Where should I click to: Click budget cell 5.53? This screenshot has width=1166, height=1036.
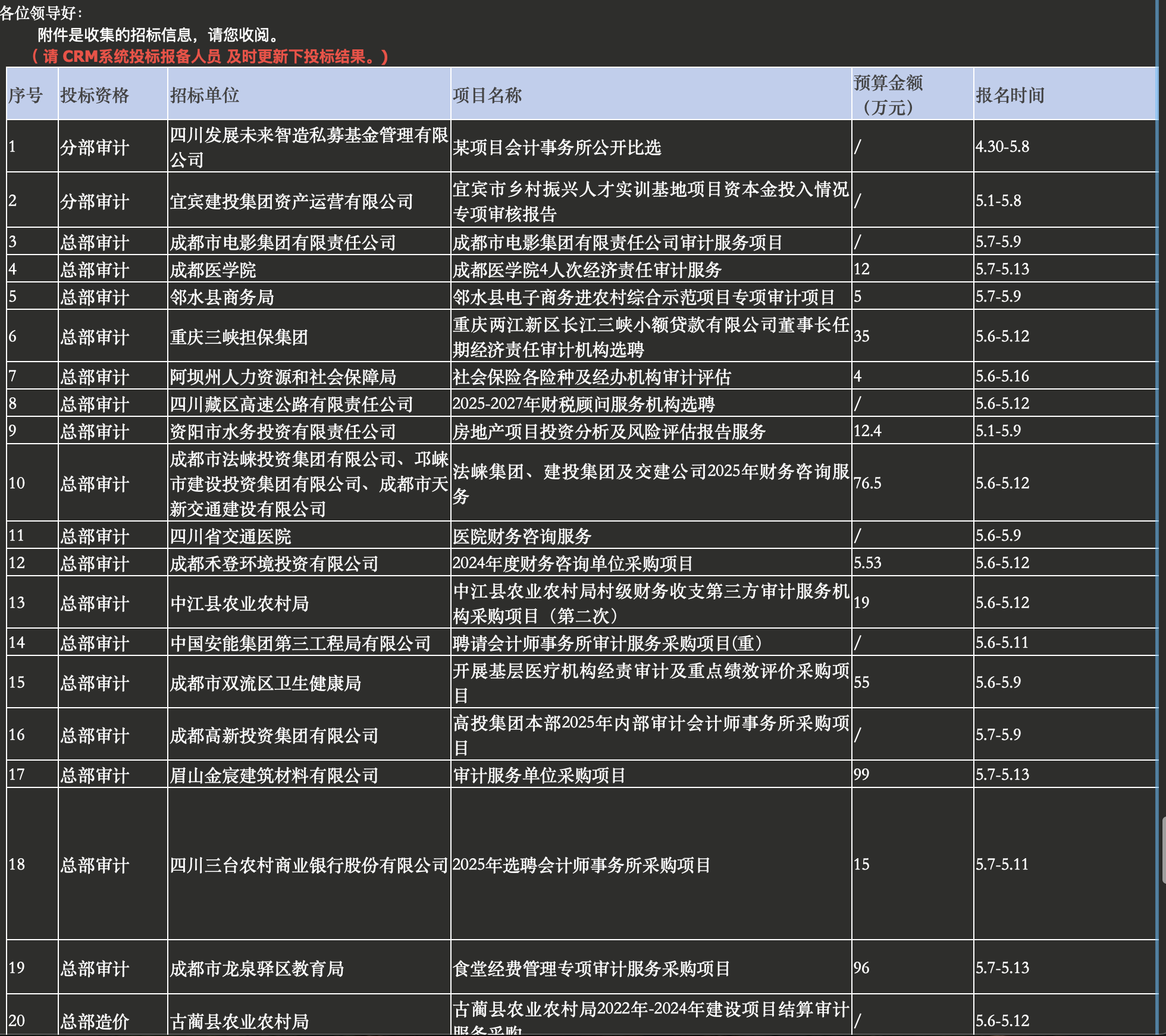(913, 563)
